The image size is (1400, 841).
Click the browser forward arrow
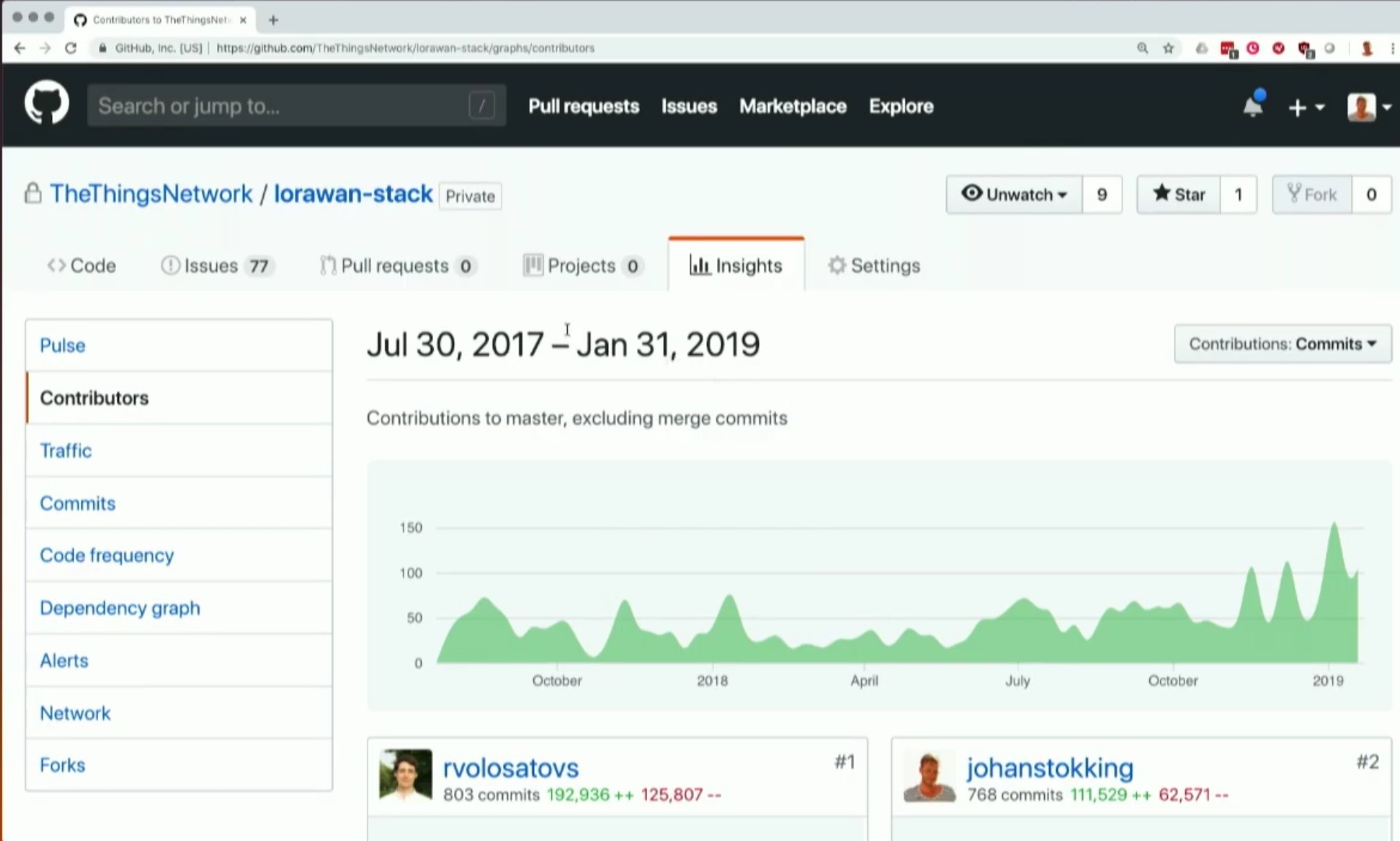pyautogui.click(x=45, y=48)
